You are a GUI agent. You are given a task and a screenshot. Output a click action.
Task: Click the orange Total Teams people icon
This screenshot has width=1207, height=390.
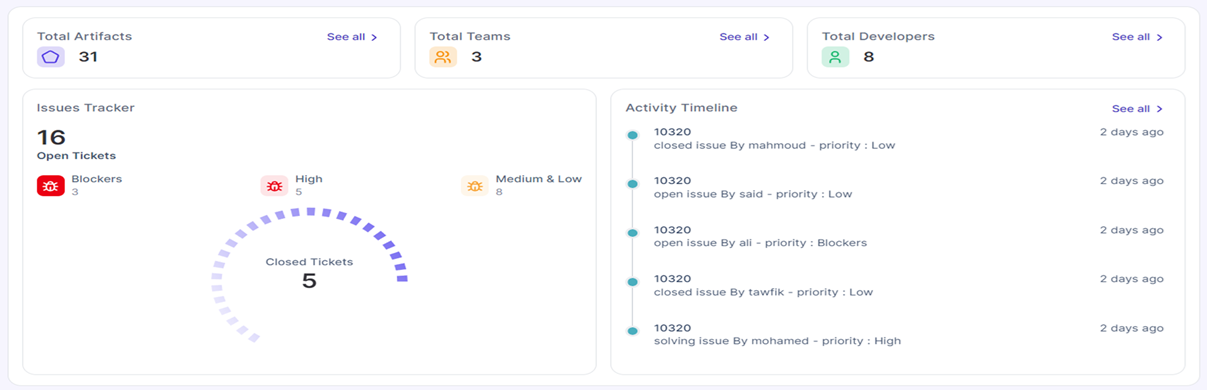click(x=443, y=57)
